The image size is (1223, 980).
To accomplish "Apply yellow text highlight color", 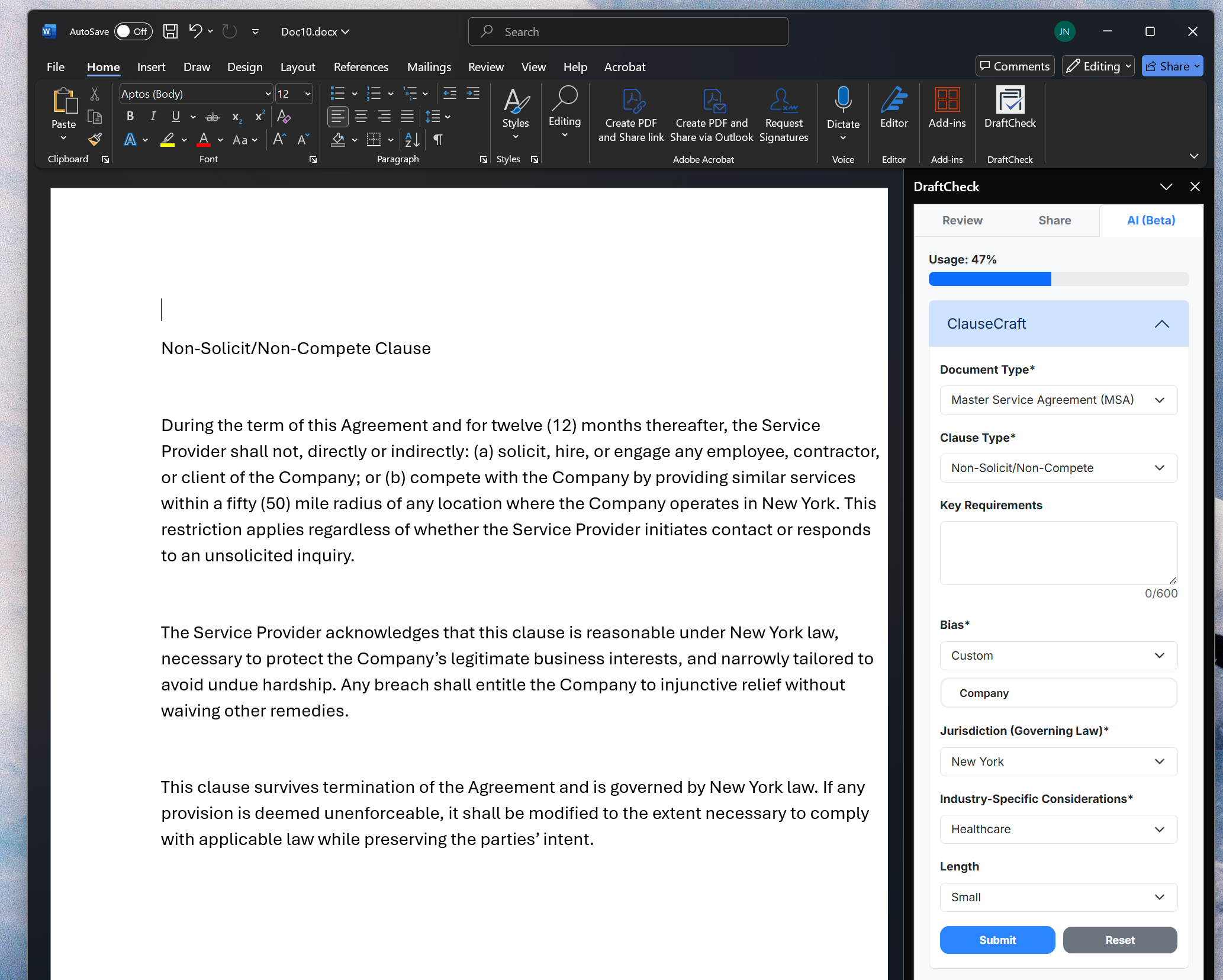I will pyautogui.click(x=168, y=140).
